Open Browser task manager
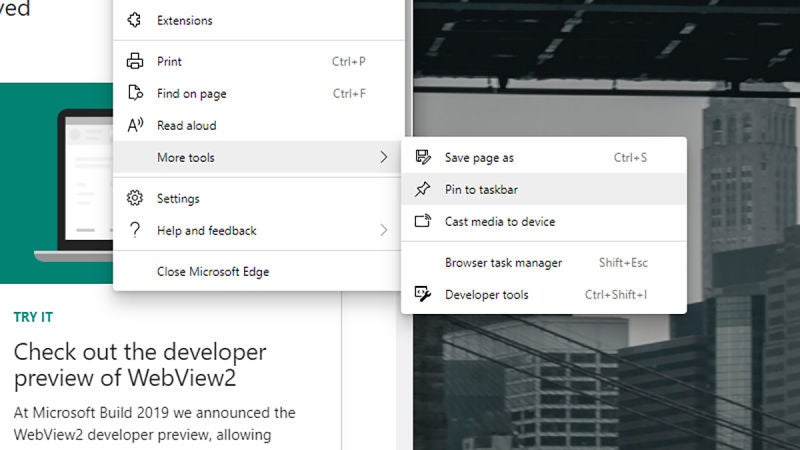This screenshot has width=800, height=450. 503,263
